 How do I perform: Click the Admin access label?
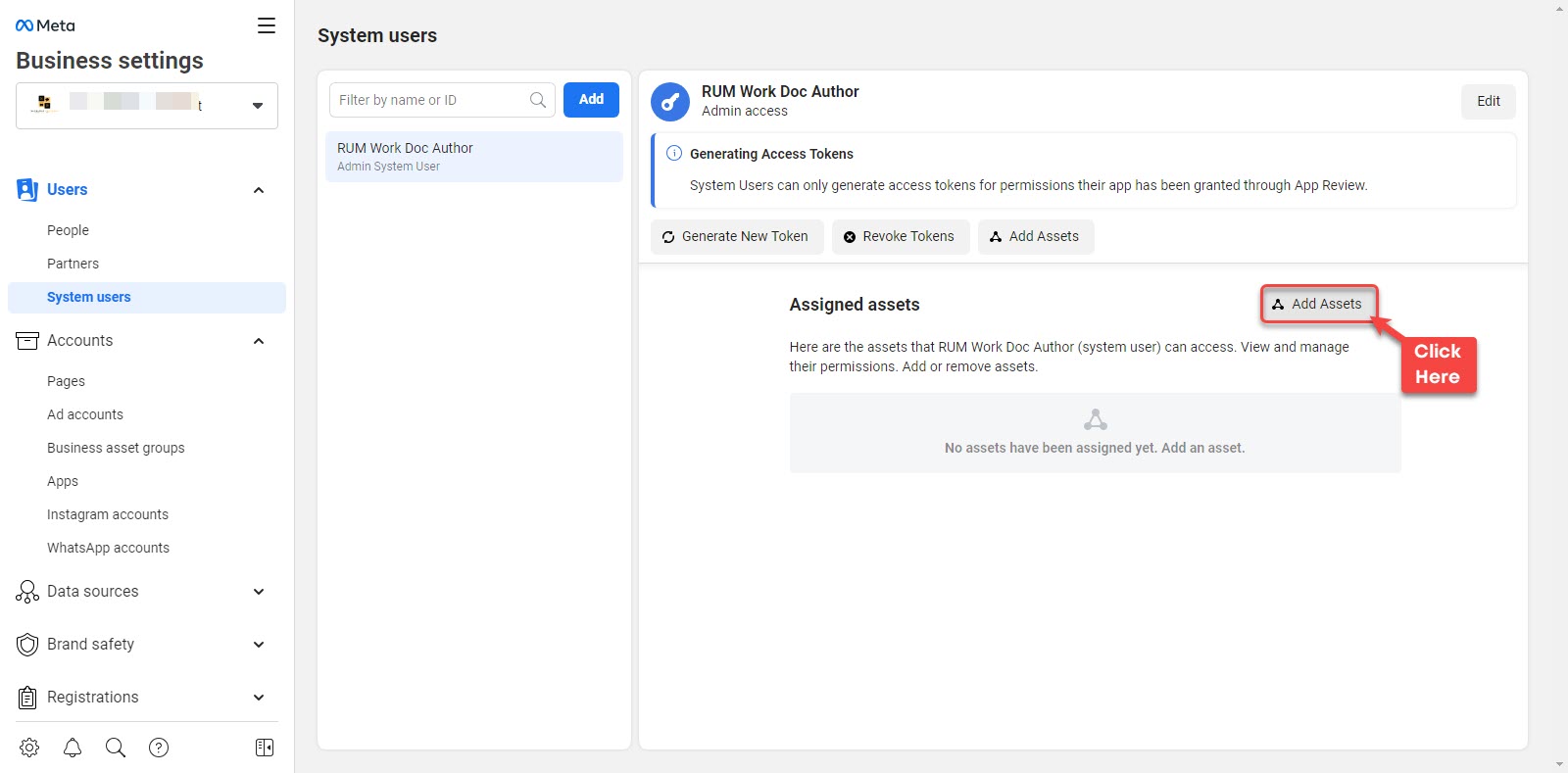pos(745,111)
